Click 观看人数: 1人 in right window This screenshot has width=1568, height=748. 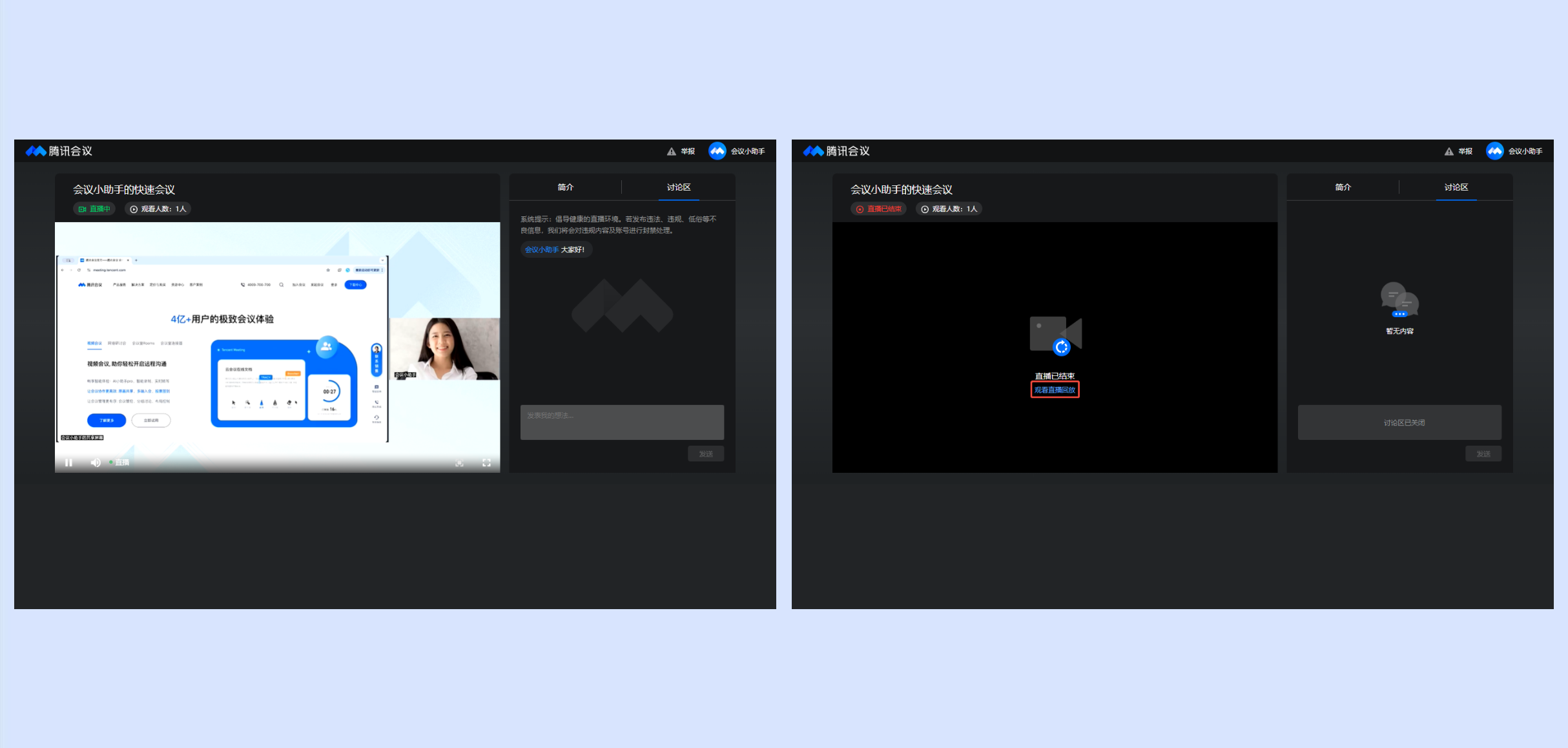949,209
